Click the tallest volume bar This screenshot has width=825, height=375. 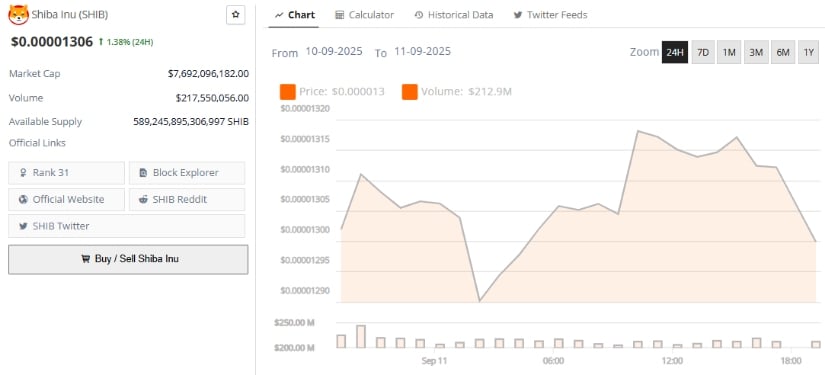coord(361,337)
